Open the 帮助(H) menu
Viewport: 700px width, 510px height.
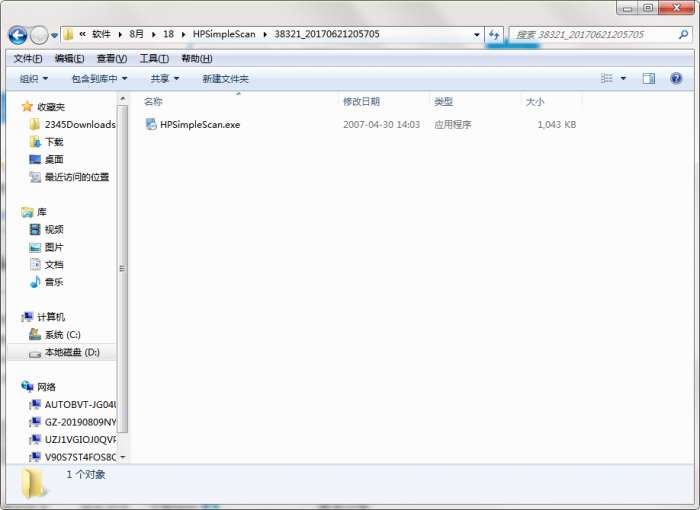pyautogui.click(x=196, y=59)
